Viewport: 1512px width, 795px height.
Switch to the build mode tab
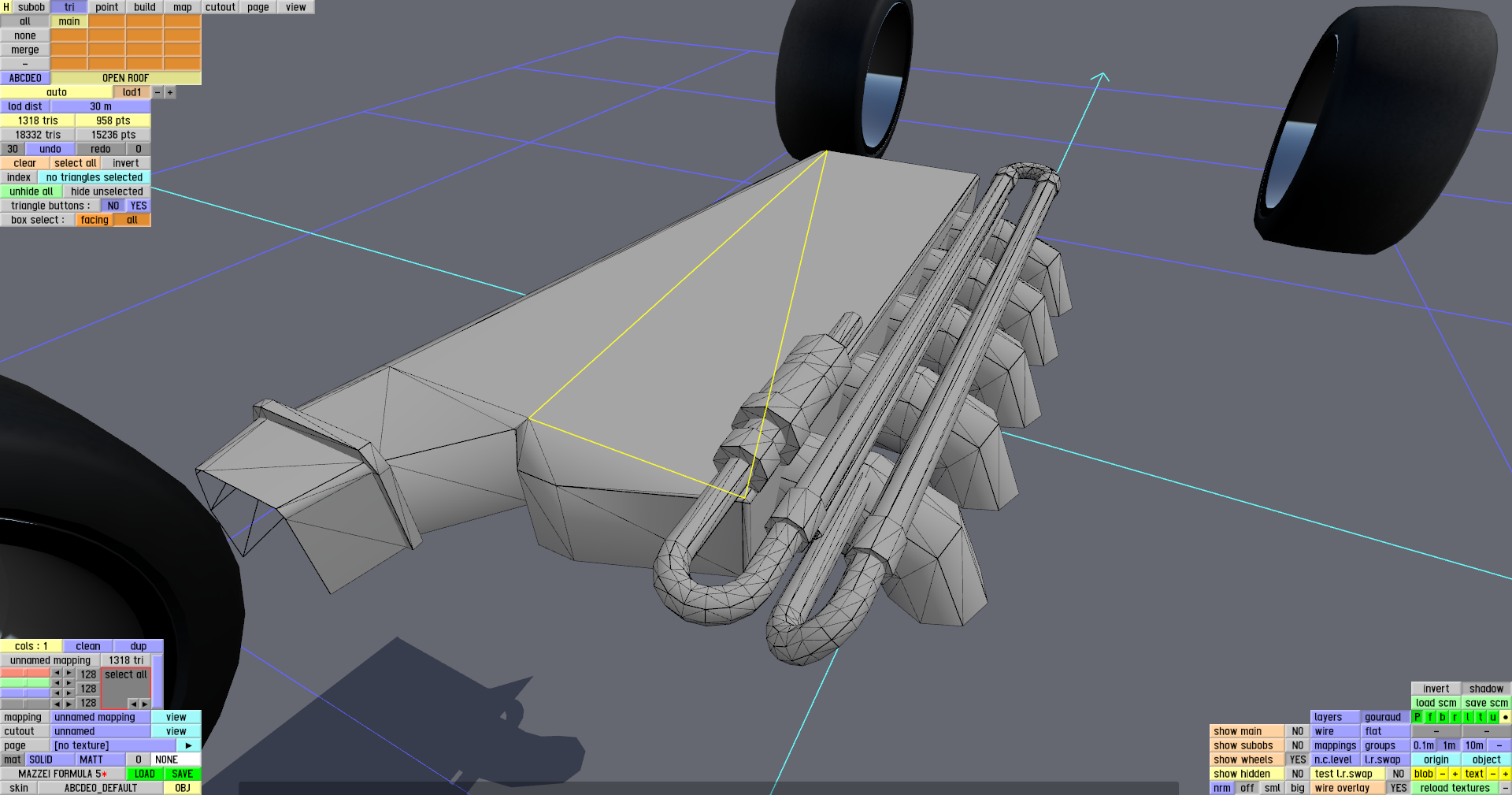point(145,7)
